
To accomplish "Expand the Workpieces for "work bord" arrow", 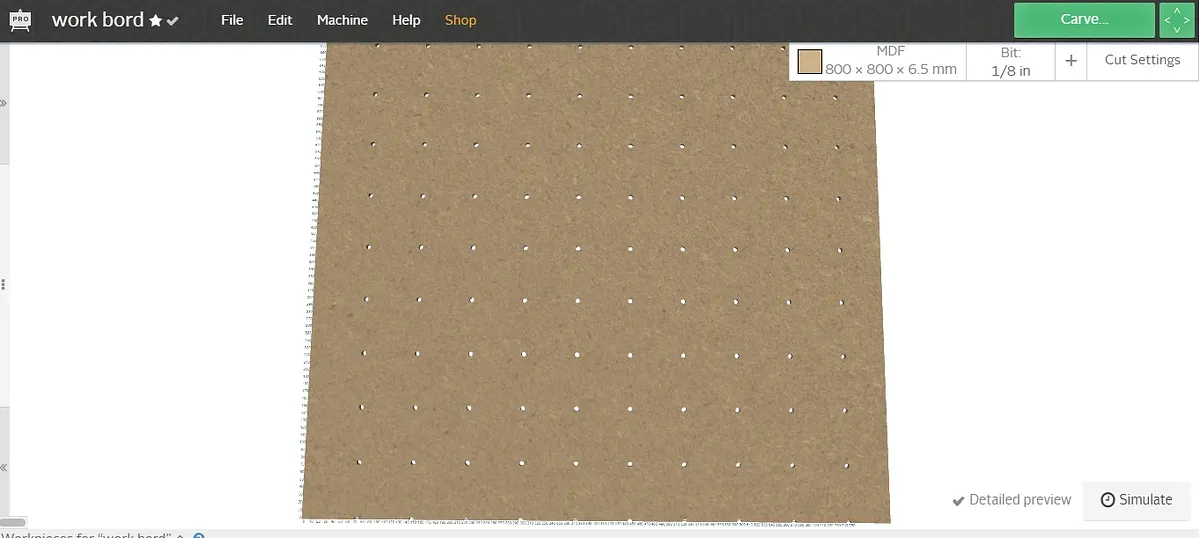I will (181, 535).
